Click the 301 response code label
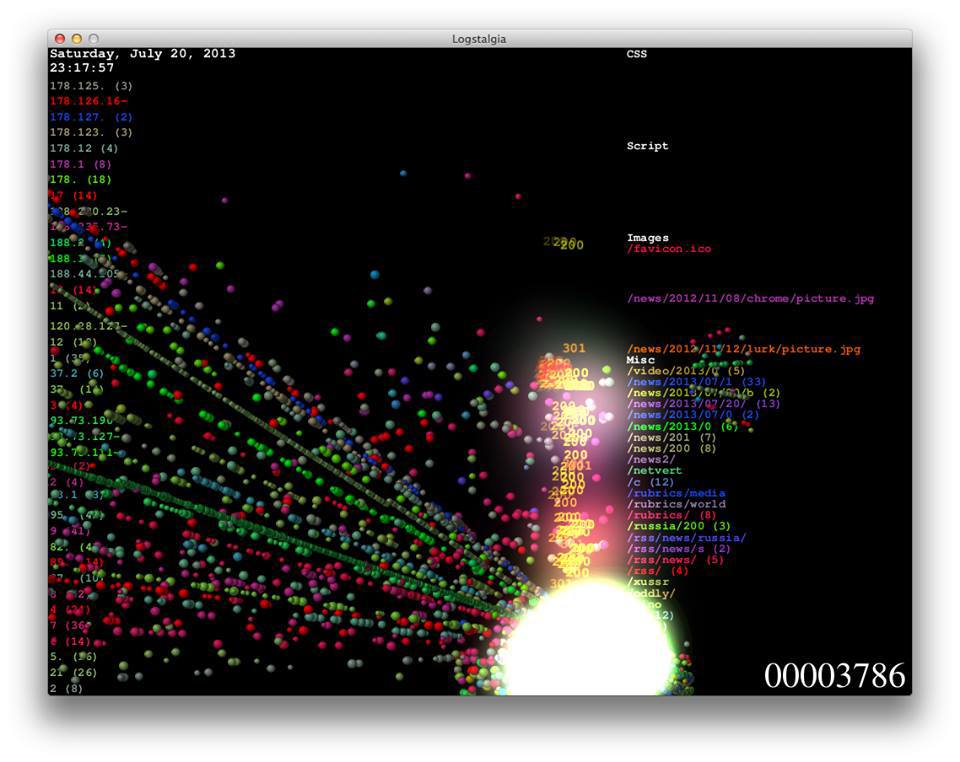This screenshot has height=762, width=960. coord(574,348)
